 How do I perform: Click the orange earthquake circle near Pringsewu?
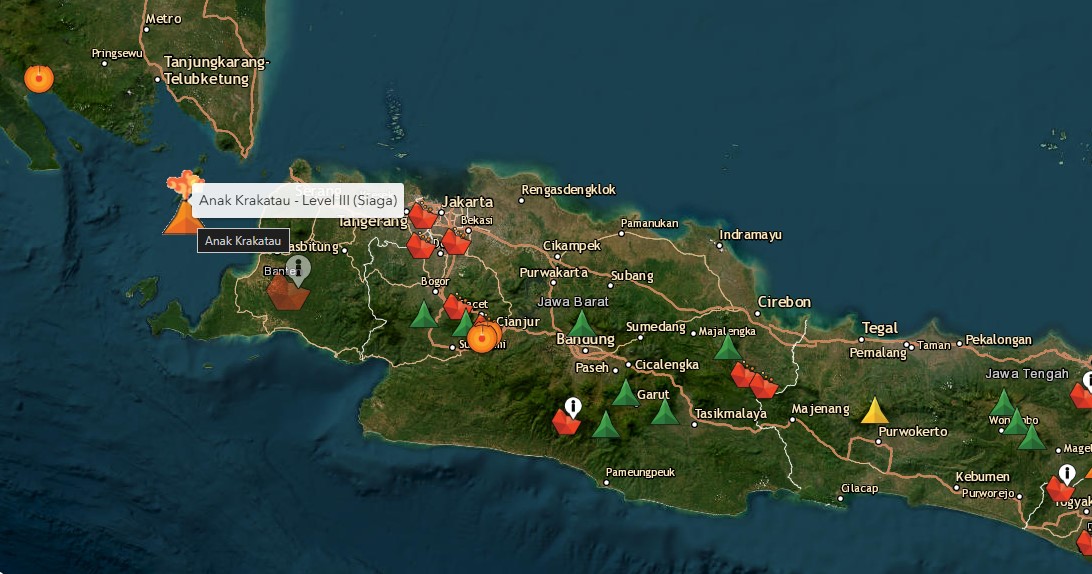pyautogui.click(x=39, y=79)
